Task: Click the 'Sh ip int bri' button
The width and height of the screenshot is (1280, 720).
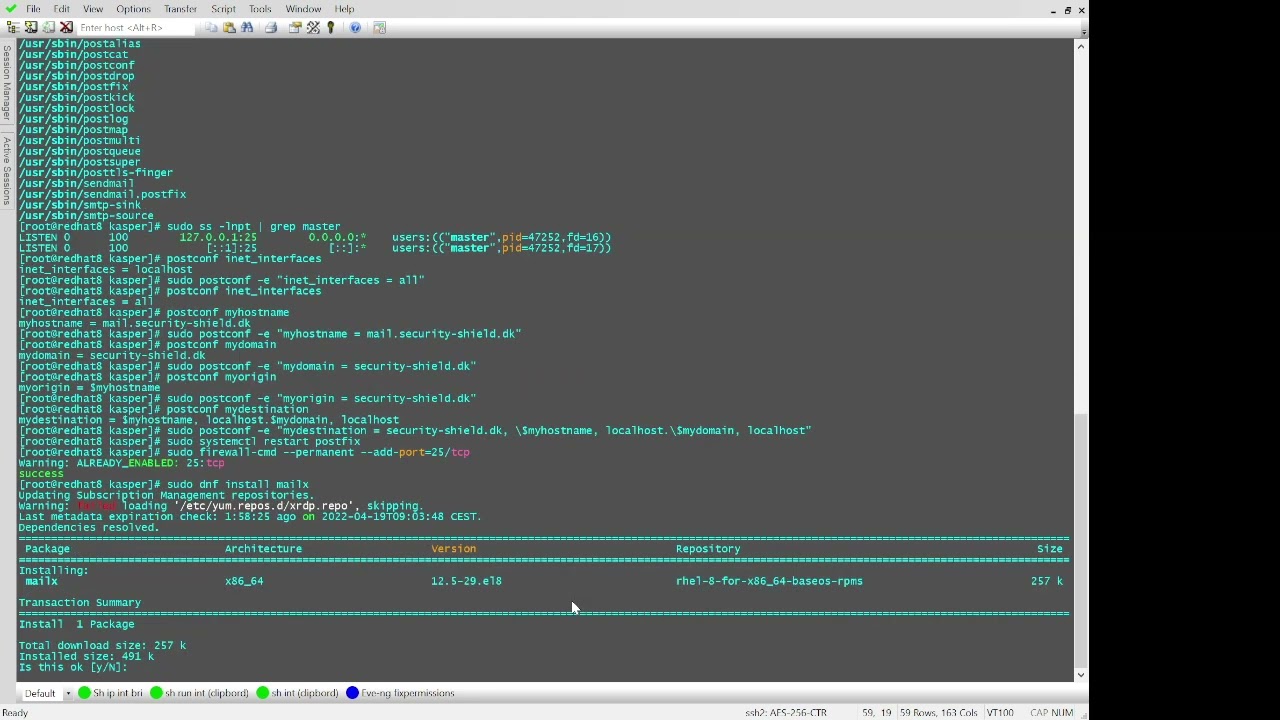Action: pyautogui.click(x=110, y=693)
